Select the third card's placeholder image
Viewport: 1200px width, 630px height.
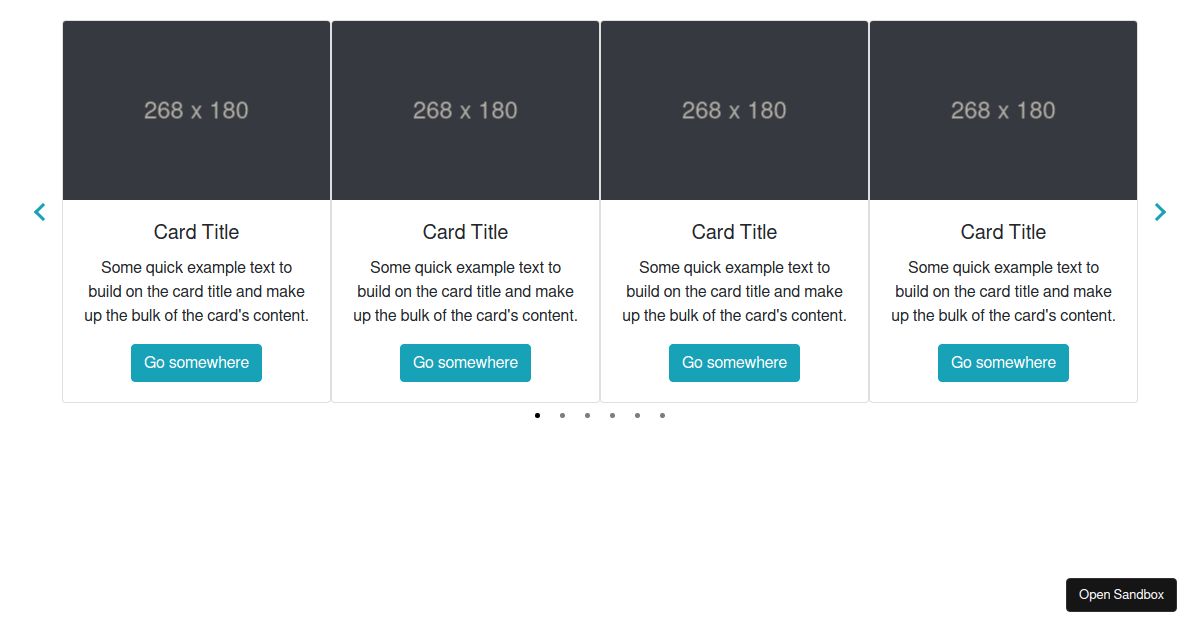pos(734,110)
